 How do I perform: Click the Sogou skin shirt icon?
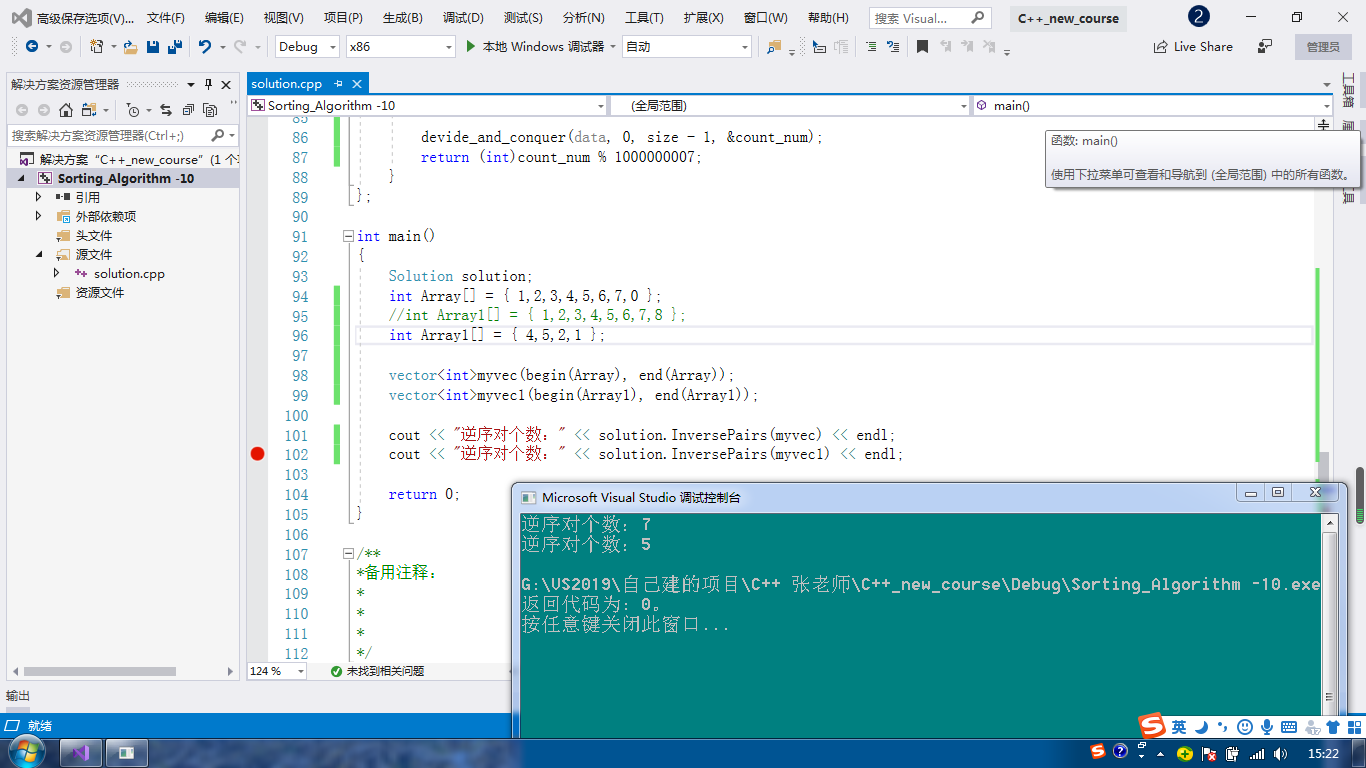1333,727
